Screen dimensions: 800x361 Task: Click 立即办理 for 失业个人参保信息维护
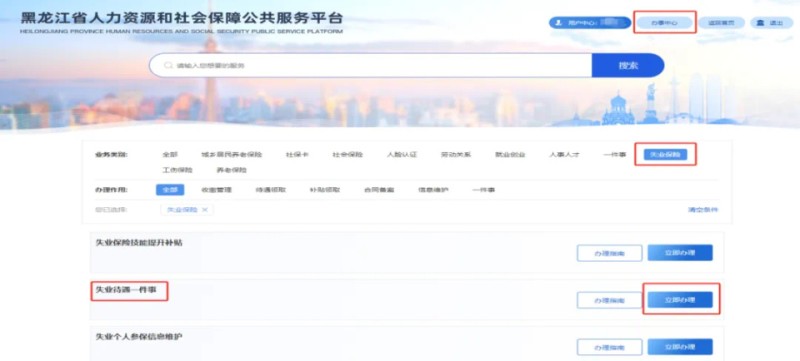tap(680, 347)
